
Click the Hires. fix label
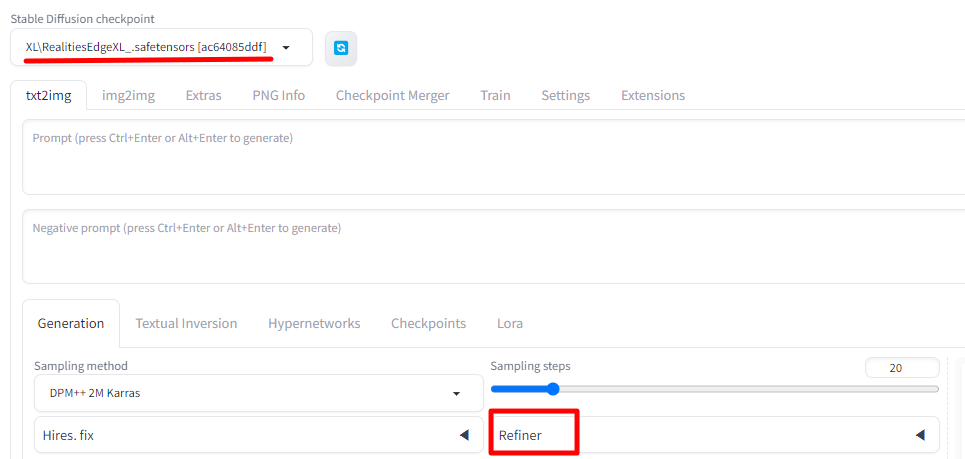coord(68,435)
